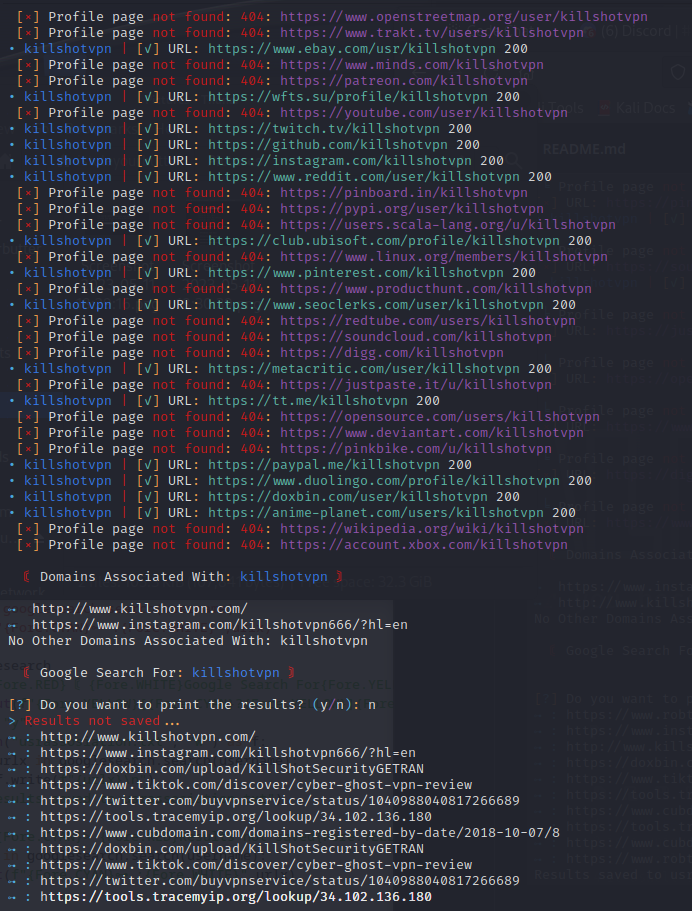The height and width of the screenshot is (911, 692).
Task: Open the twitch.tv killshotvpn URL
Action: coord(324,129)
